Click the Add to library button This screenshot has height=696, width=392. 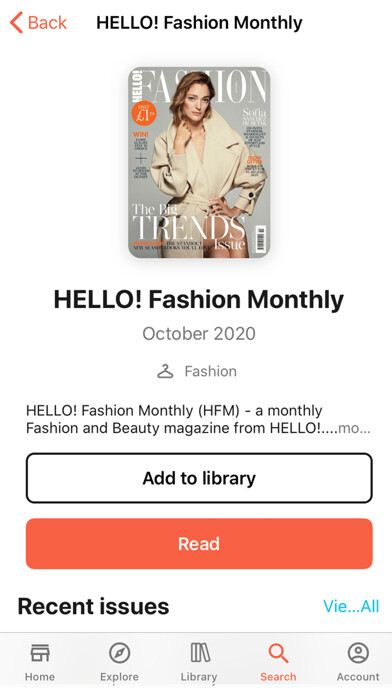pos(199,478)
